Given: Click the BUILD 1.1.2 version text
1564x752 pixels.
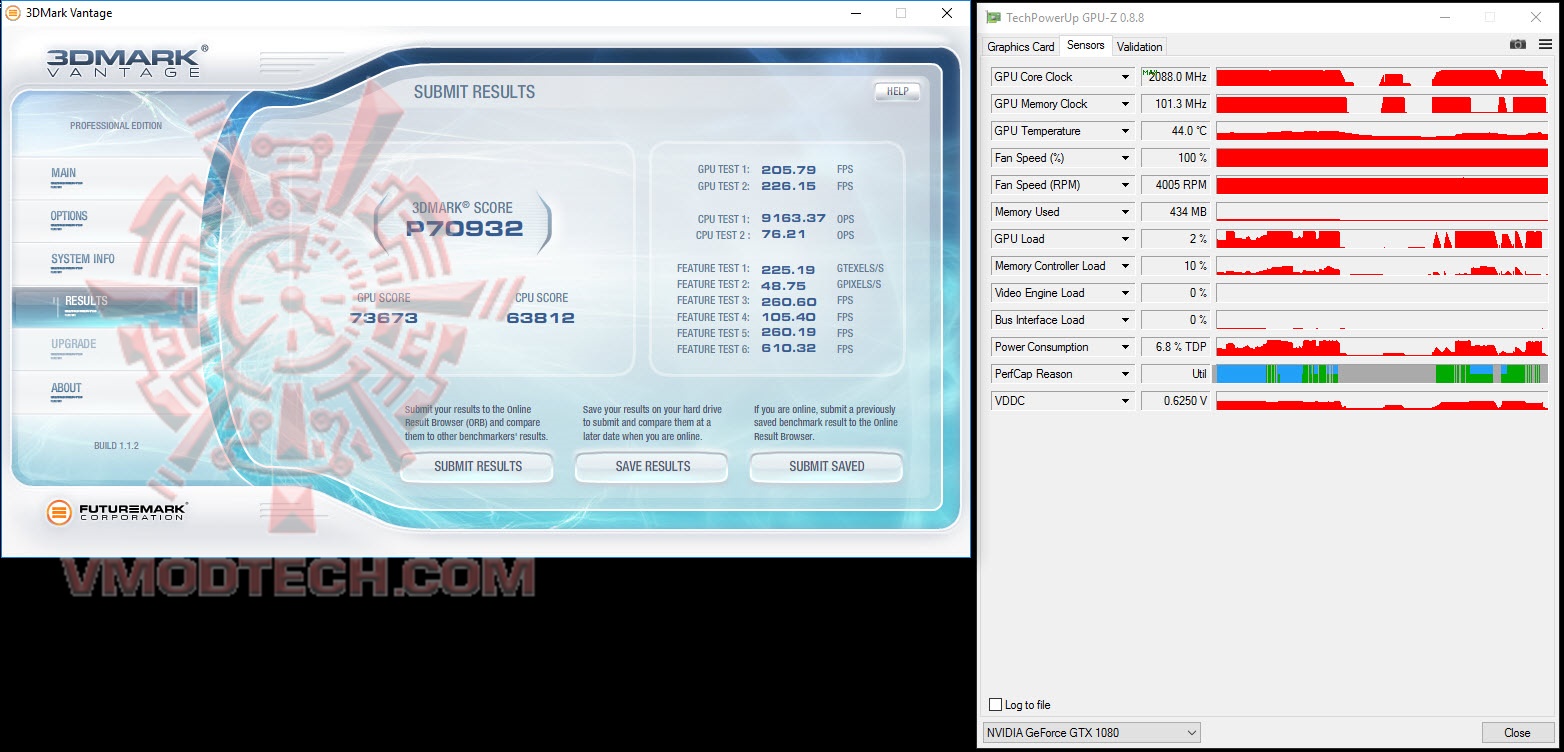Looking at the screenshot, I should 116,445.
